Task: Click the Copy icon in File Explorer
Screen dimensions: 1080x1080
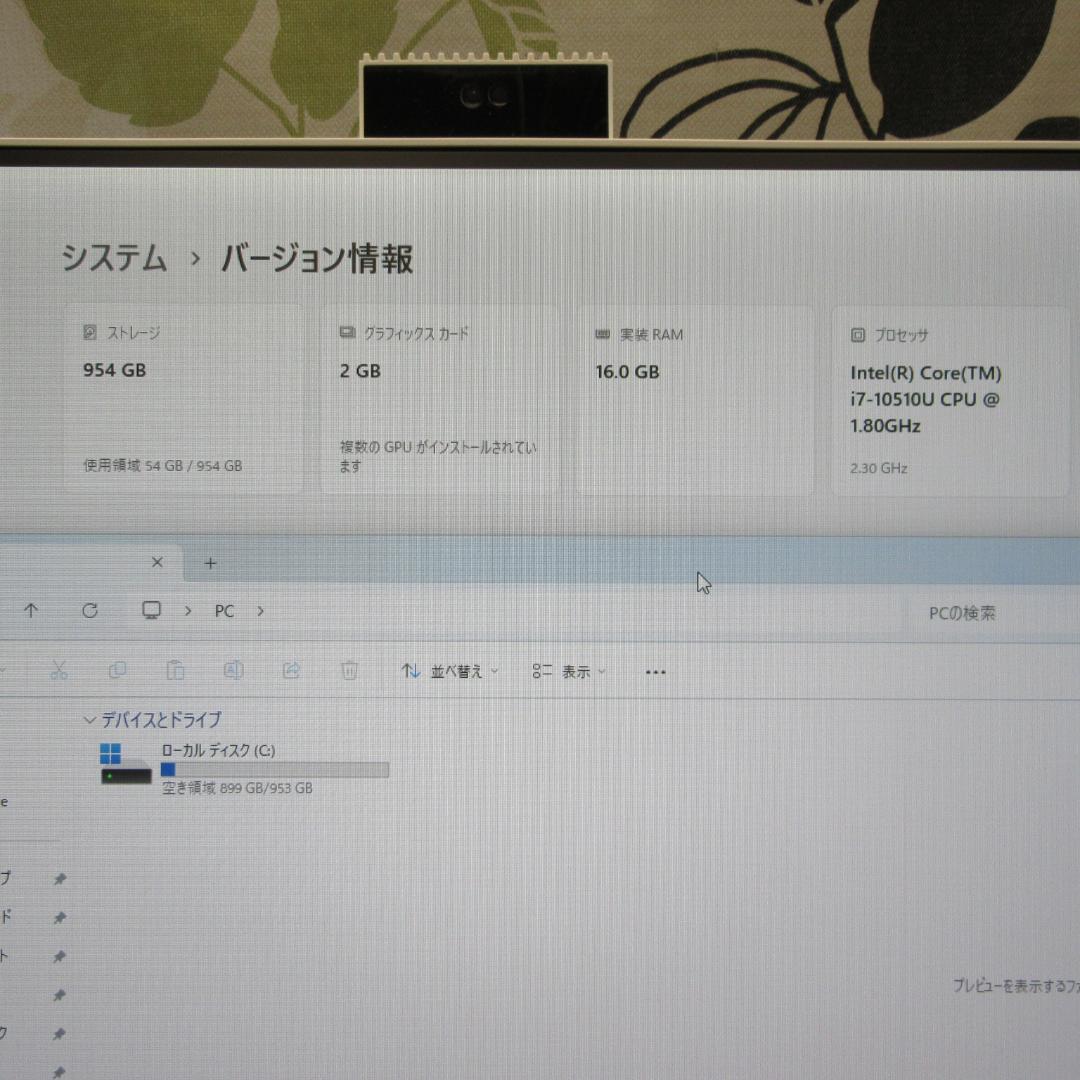Action: [117, 670]
